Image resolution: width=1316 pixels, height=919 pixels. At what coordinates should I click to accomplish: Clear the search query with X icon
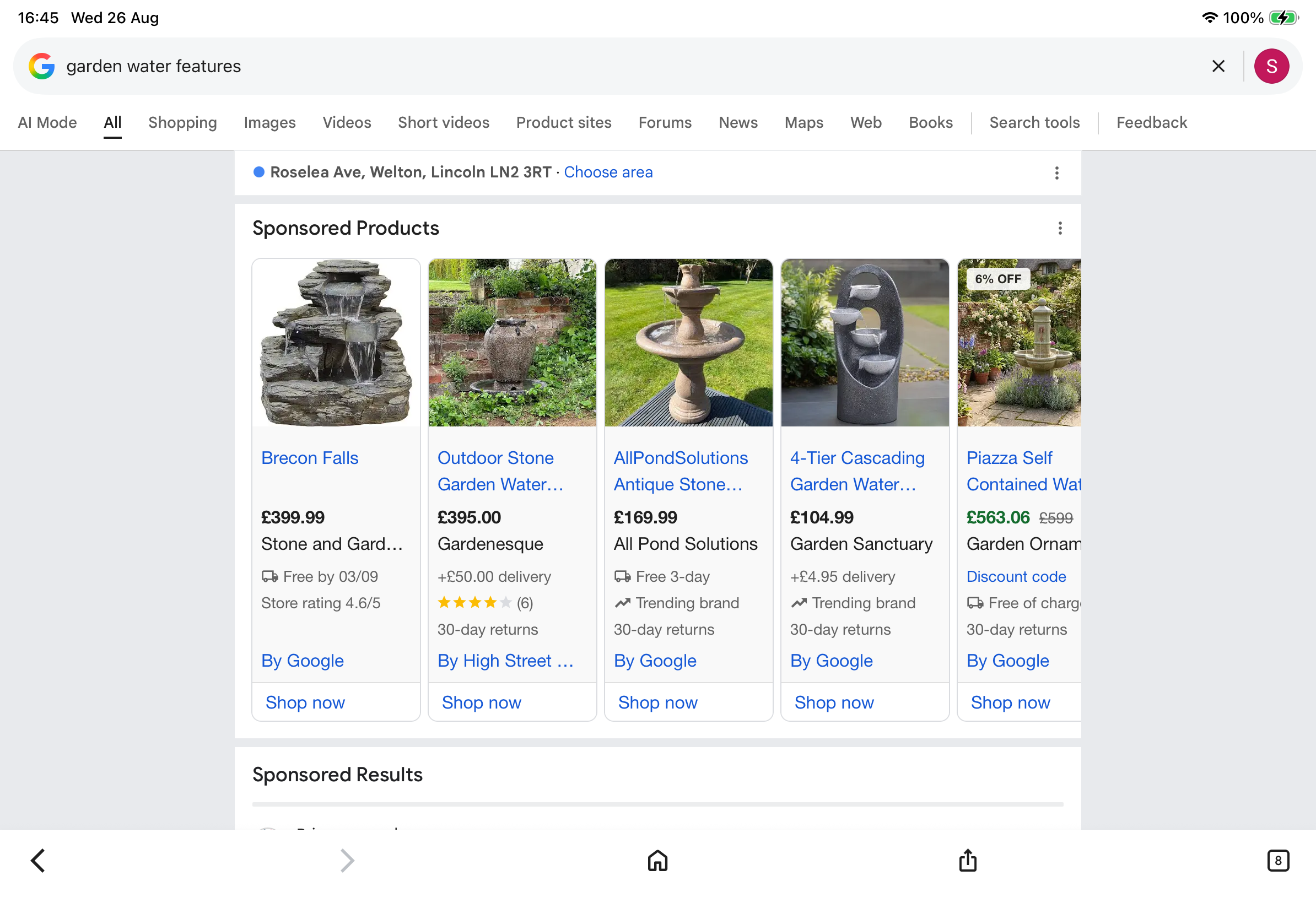click(1218, 66)
